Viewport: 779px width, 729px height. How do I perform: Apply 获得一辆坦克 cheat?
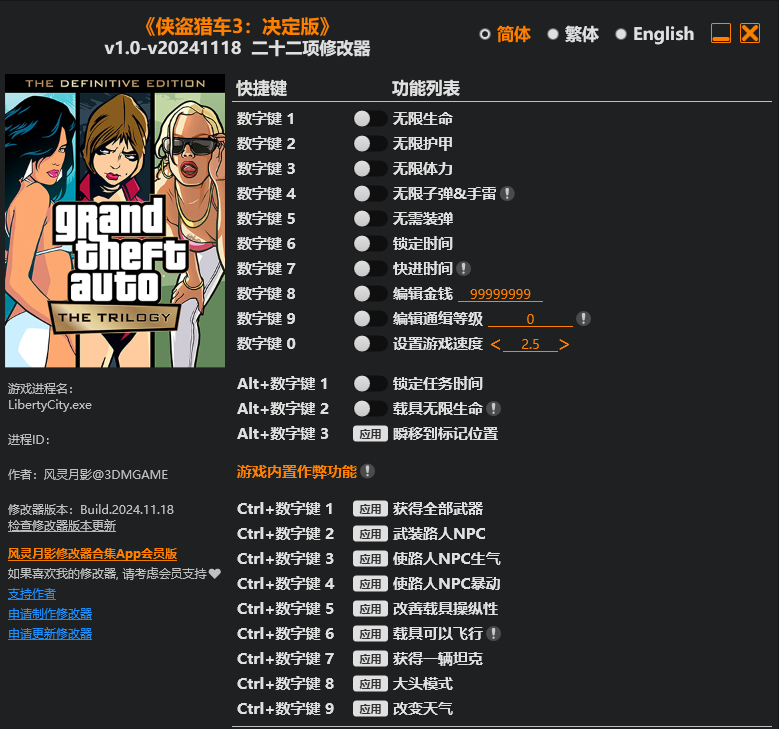[370, 659]
